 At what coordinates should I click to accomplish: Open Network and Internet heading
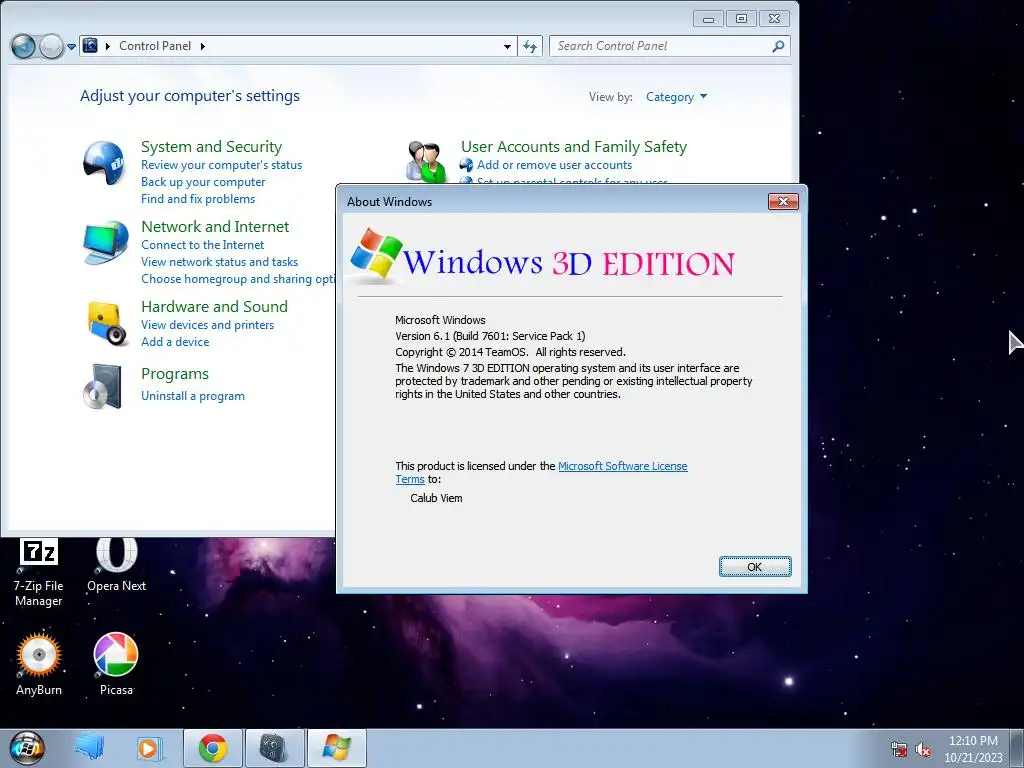click(x=215, y=227)
